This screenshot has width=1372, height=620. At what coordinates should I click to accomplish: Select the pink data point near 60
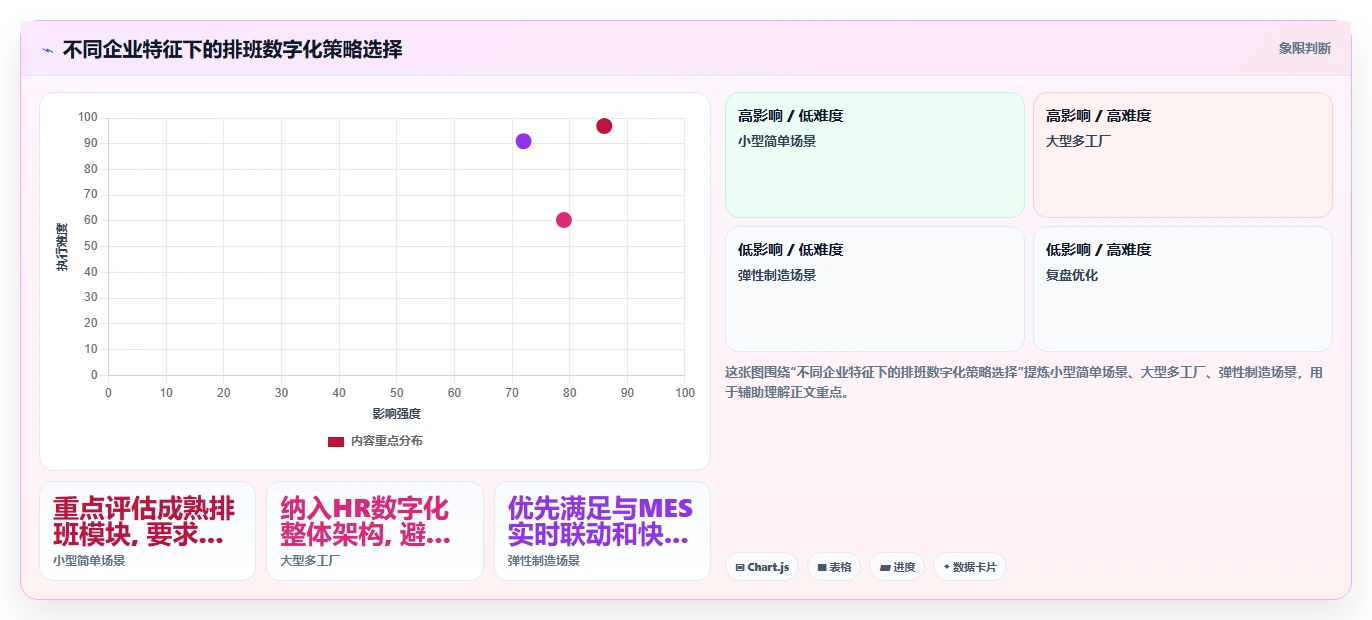564,220
